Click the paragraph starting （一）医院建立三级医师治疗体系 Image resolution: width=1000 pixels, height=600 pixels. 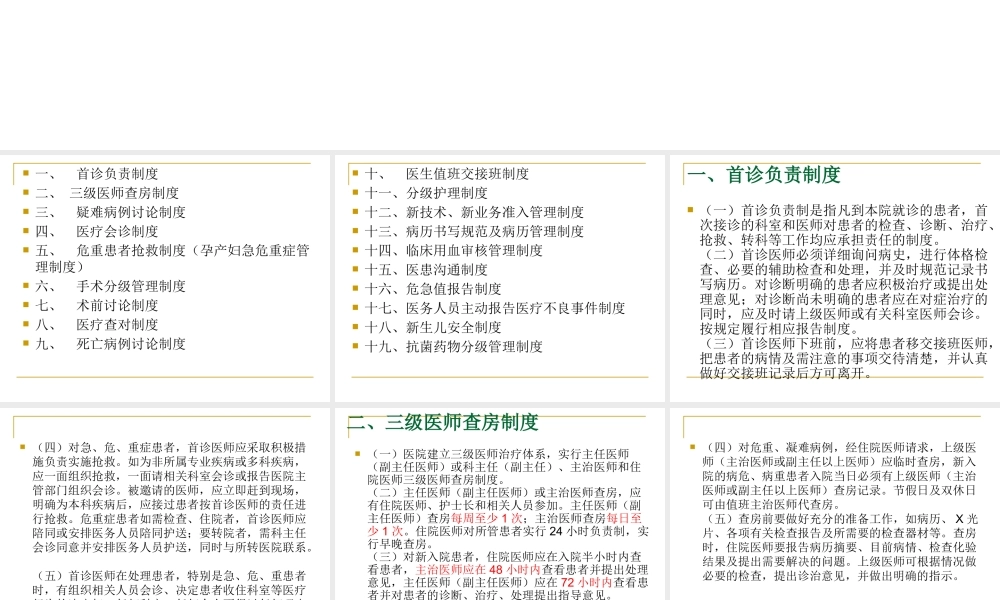pyautogui.click(x=504, y=467)
